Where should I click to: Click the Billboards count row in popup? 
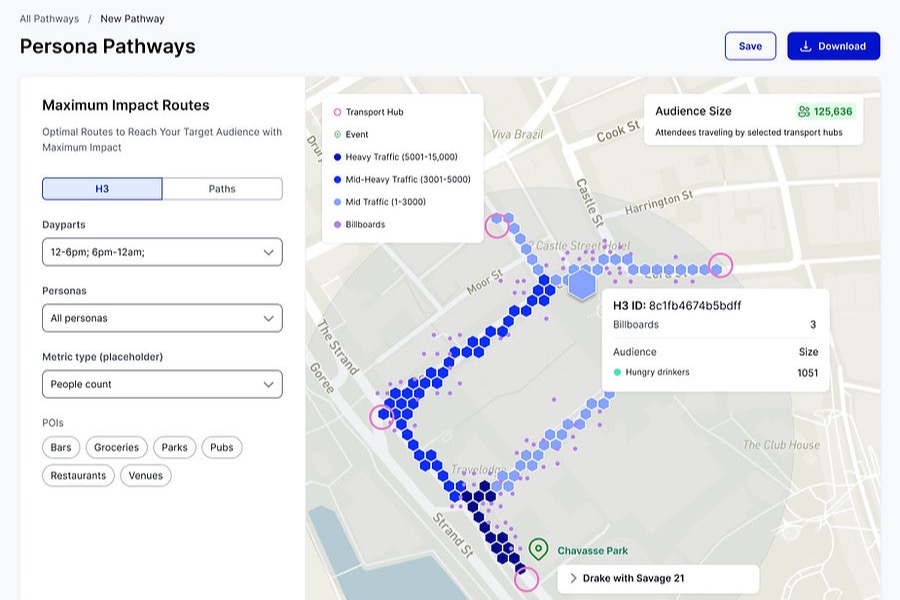coord(715,324)
